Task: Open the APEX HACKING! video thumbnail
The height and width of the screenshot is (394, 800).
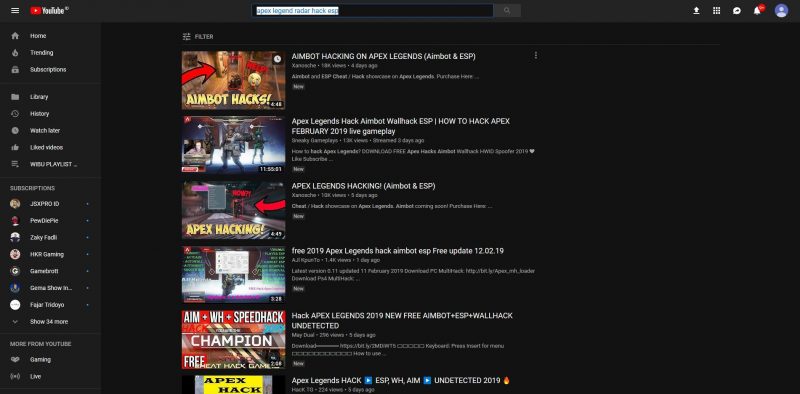Action: pyautogui.click(x=234, y=210)
